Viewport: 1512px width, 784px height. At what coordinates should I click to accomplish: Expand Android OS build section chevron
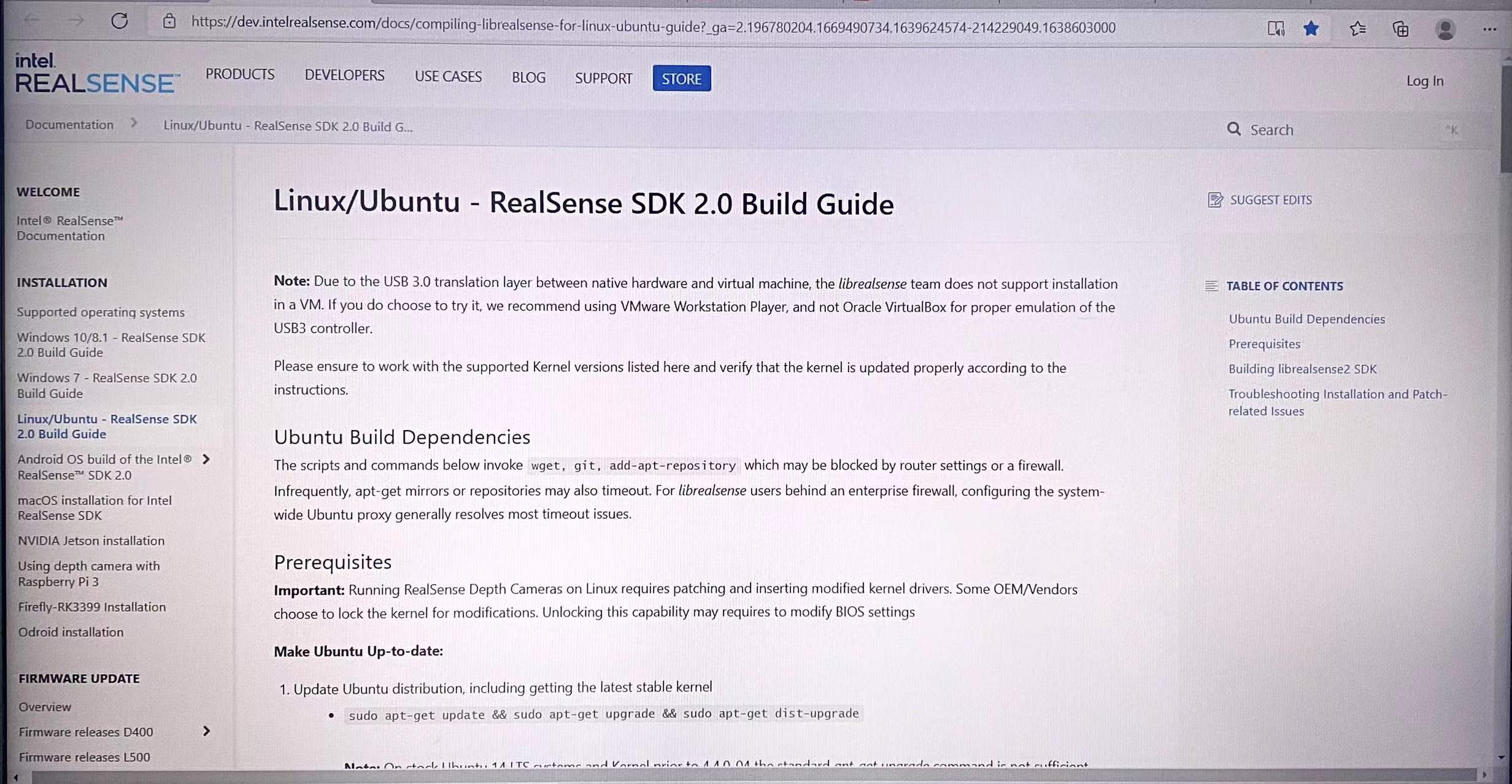click(x=206, y=459)
